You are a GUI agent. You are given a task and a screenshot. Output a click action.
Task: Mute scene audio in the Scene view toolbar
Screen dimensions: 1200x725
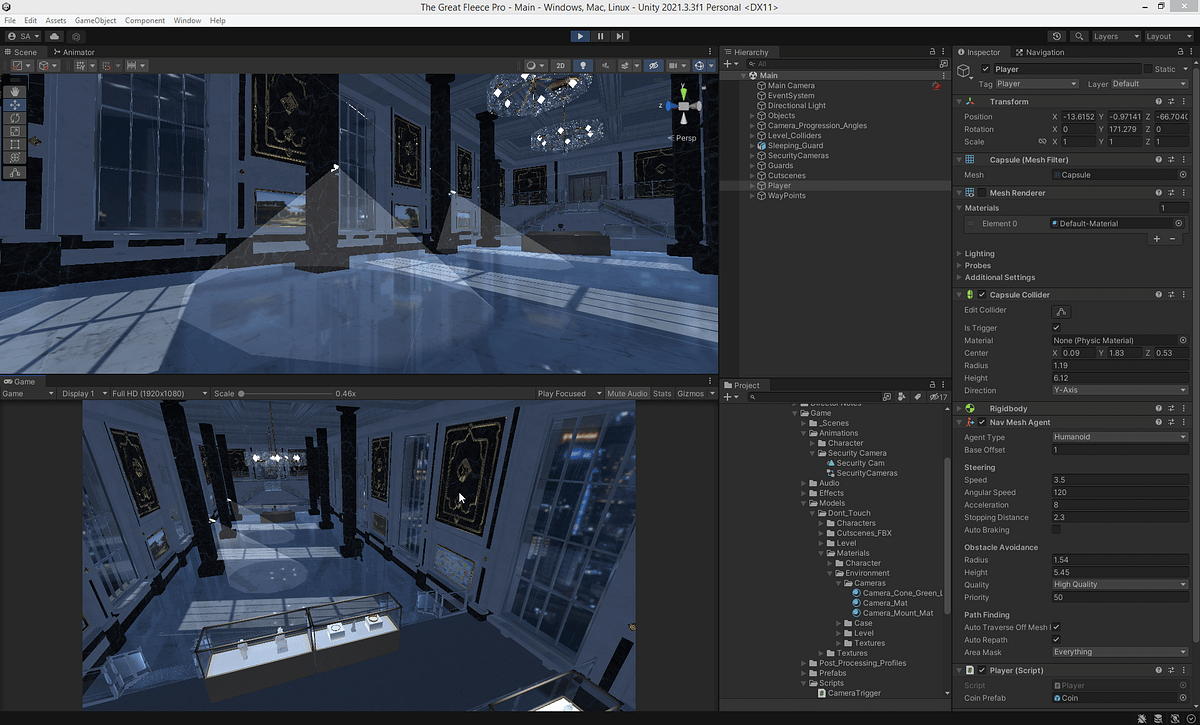[606, 65]
